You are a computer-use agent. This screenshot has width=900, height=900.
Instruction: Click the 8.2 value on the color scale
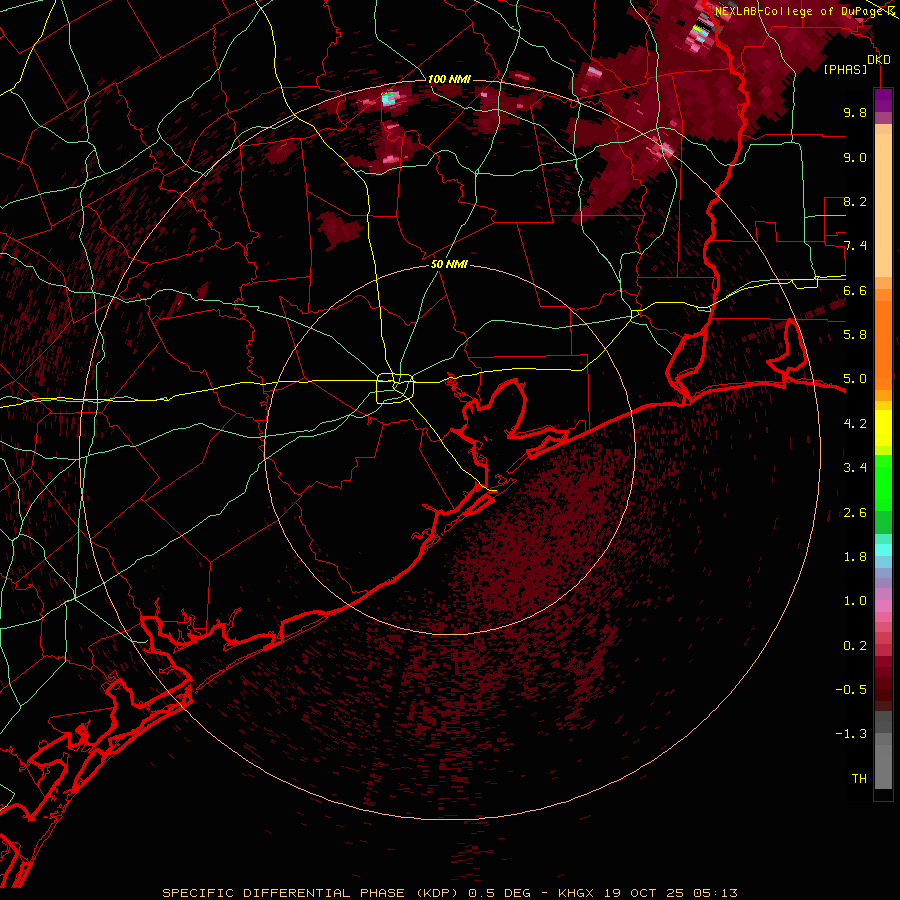(x=855, y=201)
